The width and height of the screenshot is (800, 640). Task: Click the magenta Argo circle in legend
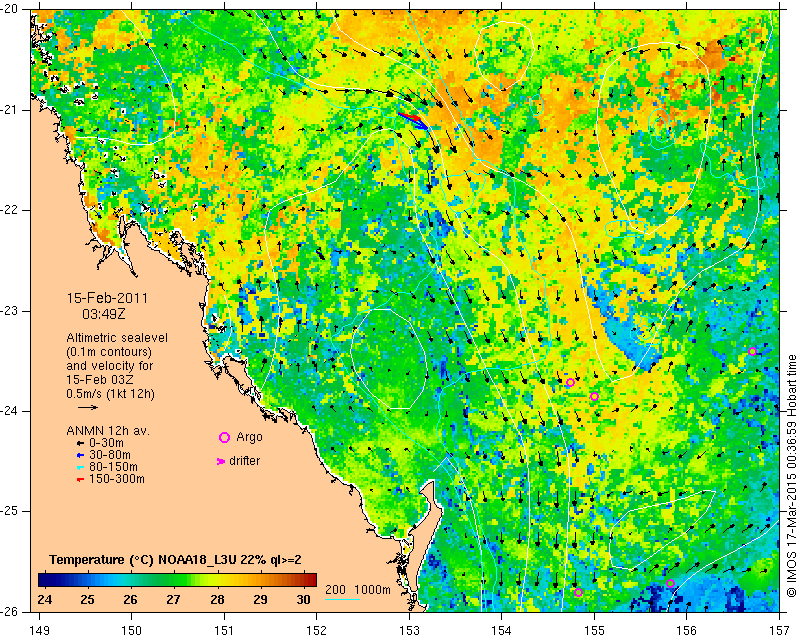224,437
